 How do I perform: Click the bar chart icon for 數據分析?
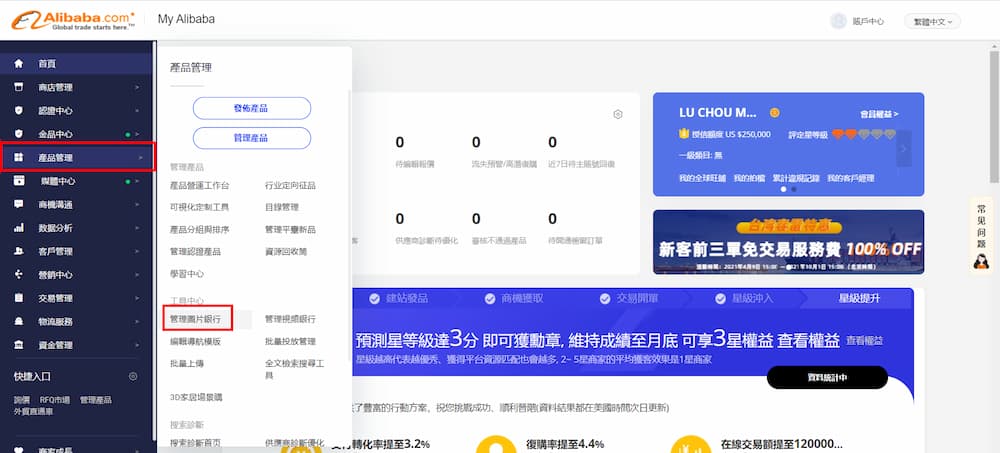pyautogui.click(x=18, y=228)
